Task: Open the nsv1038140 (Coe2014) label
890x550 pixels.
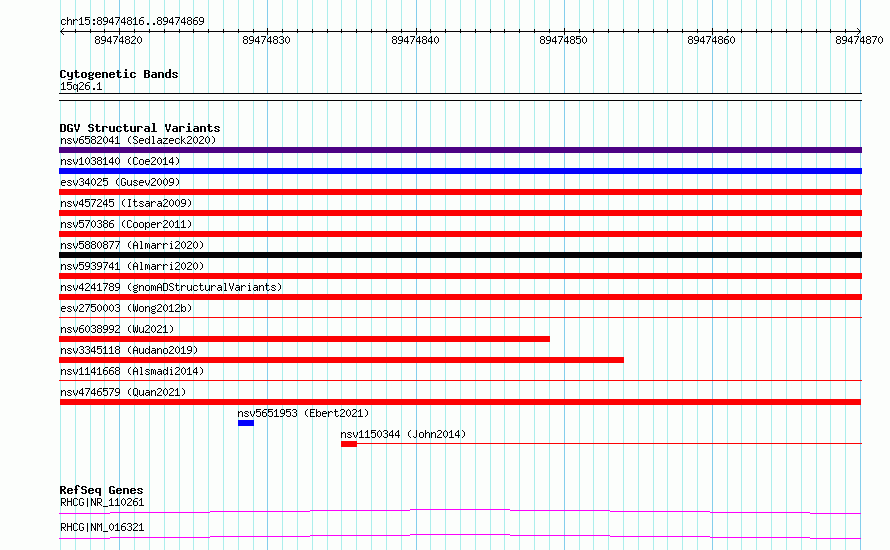Action: click(120, 161)
